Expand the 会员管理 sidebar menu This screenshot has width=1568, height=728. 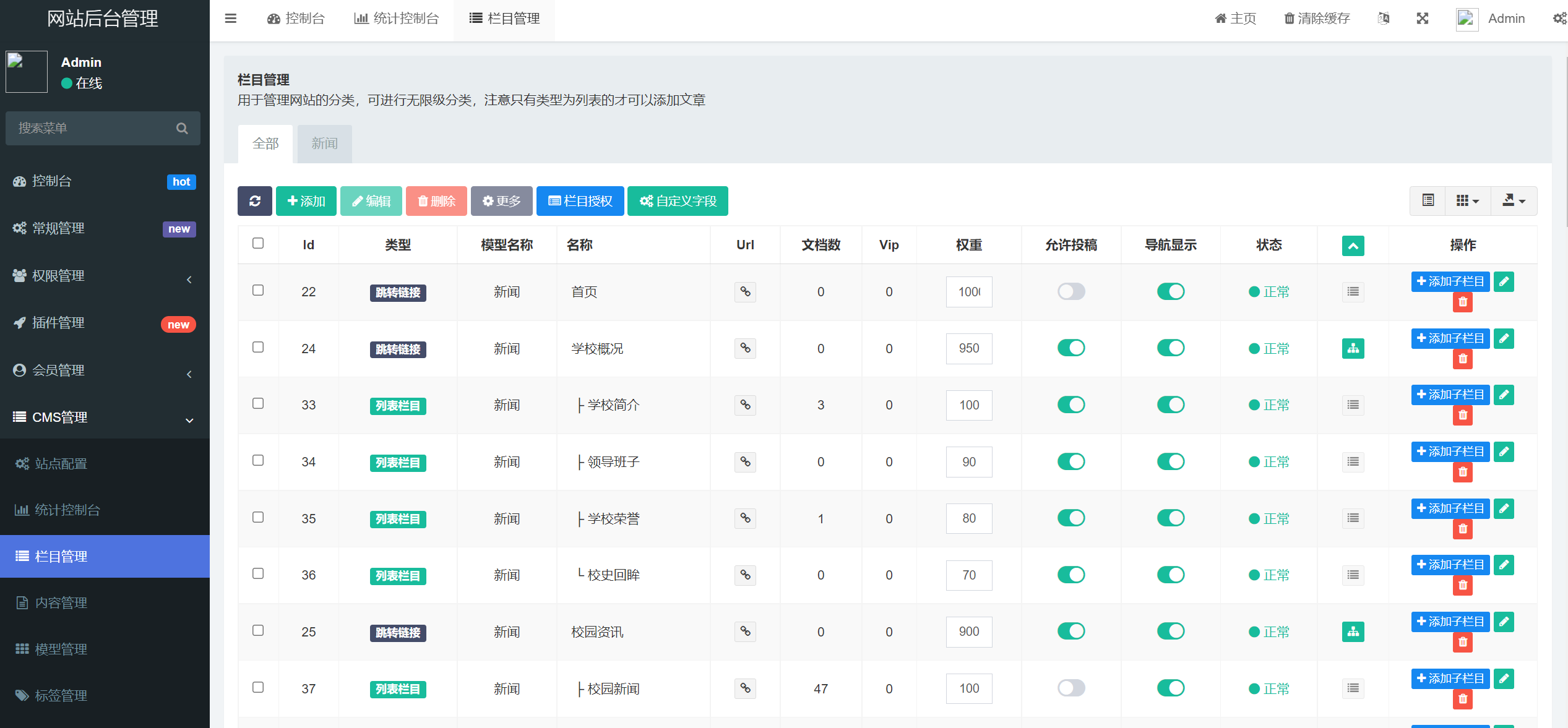click(105, 370)
